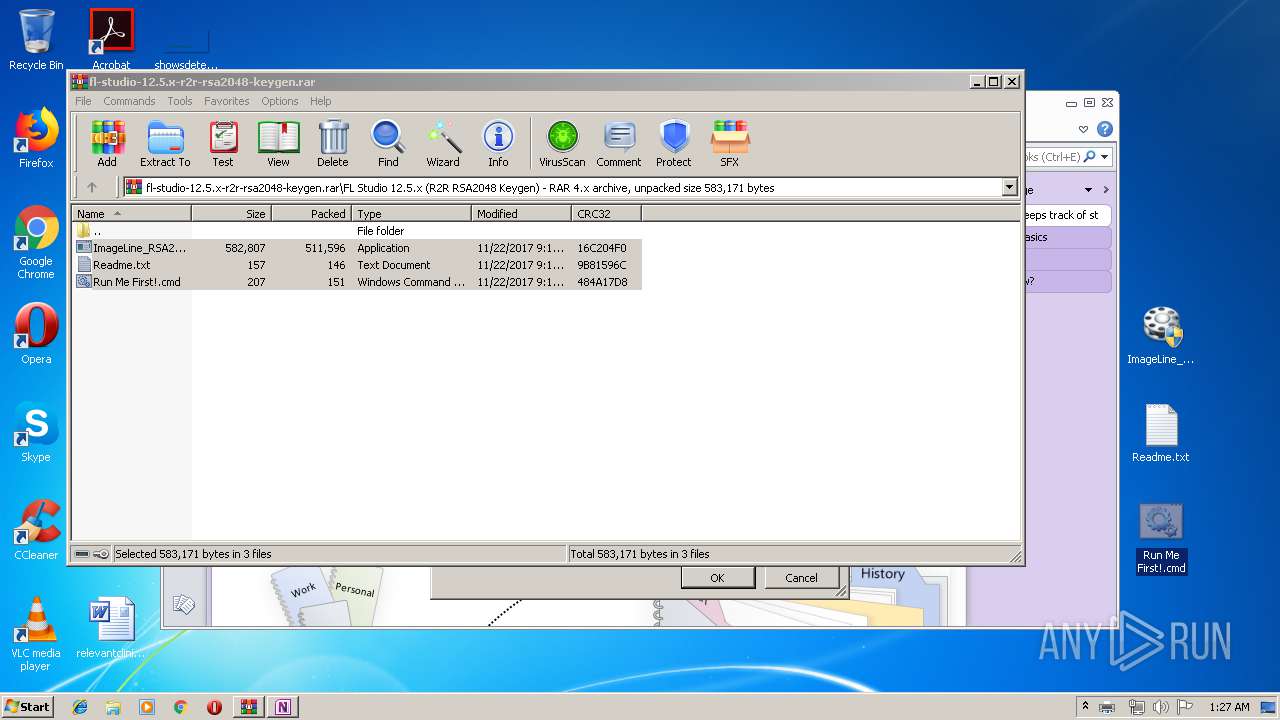
Task: Switch to OneNote taskbar button
Action: coord(282,707)
